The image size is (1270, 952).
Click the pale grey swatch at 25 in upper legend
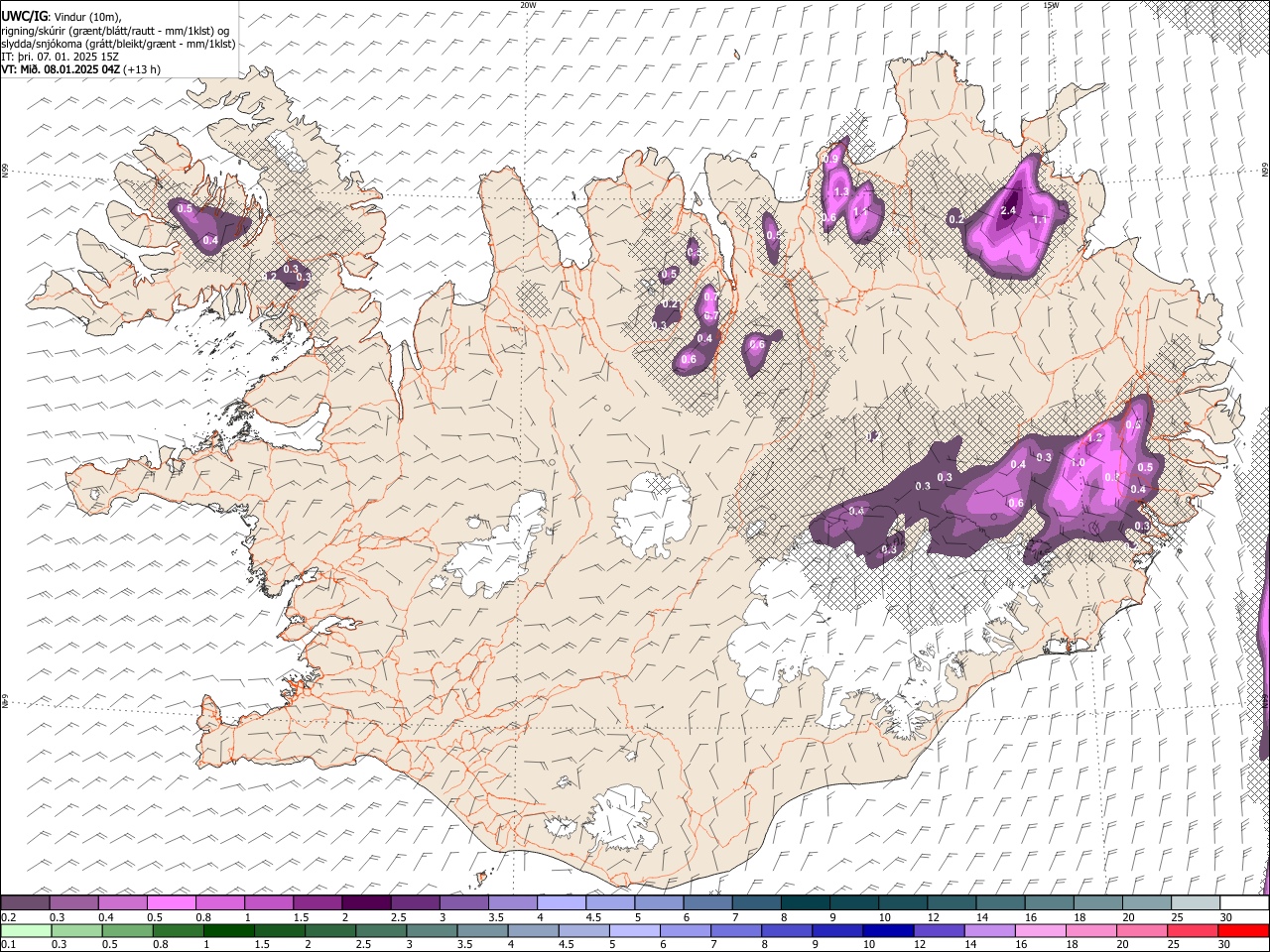(1195, 902)
